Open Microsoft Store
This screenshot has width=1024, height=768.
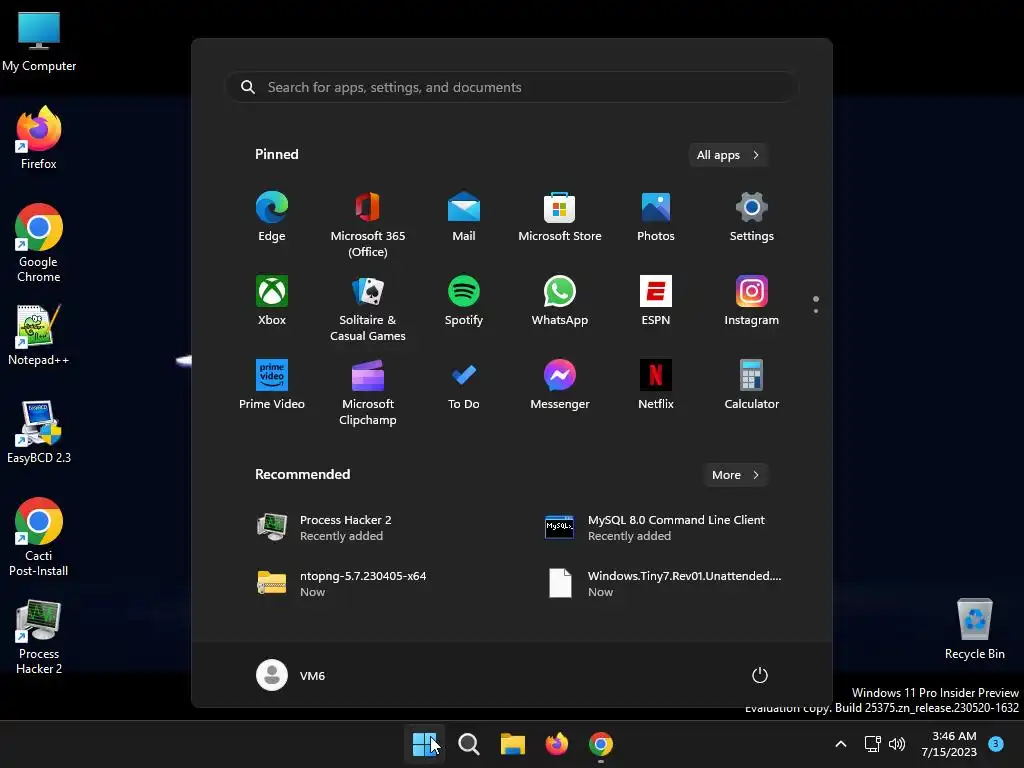pyautogui.click(x=560, y=217)
